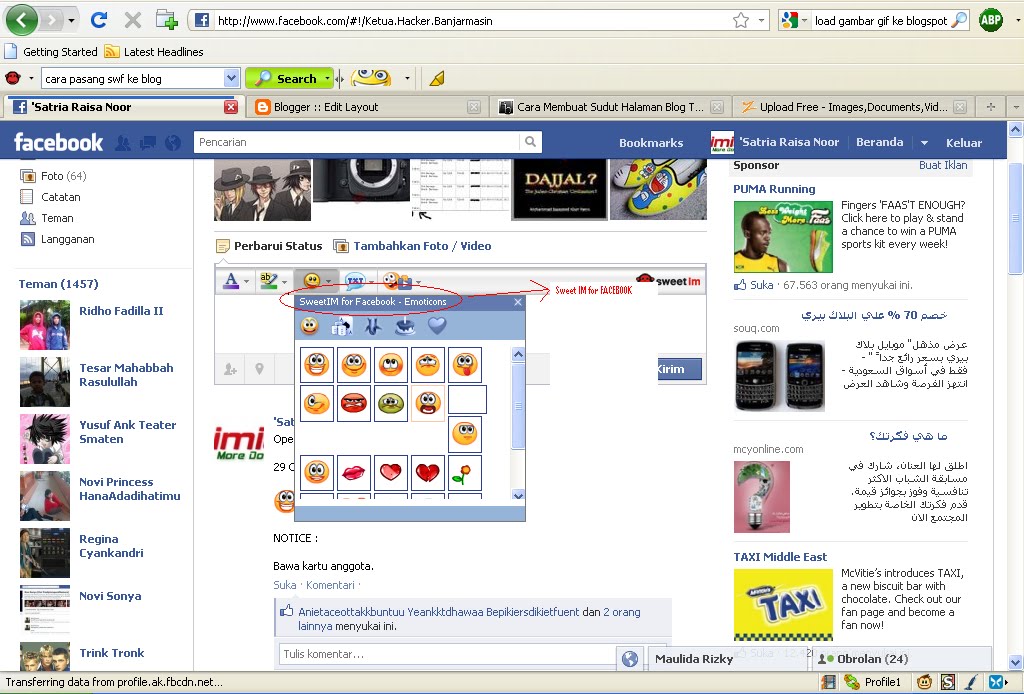Add location with the pin icon
Image resolution: width=1024 pixels, height=694 pixels.
259,369
